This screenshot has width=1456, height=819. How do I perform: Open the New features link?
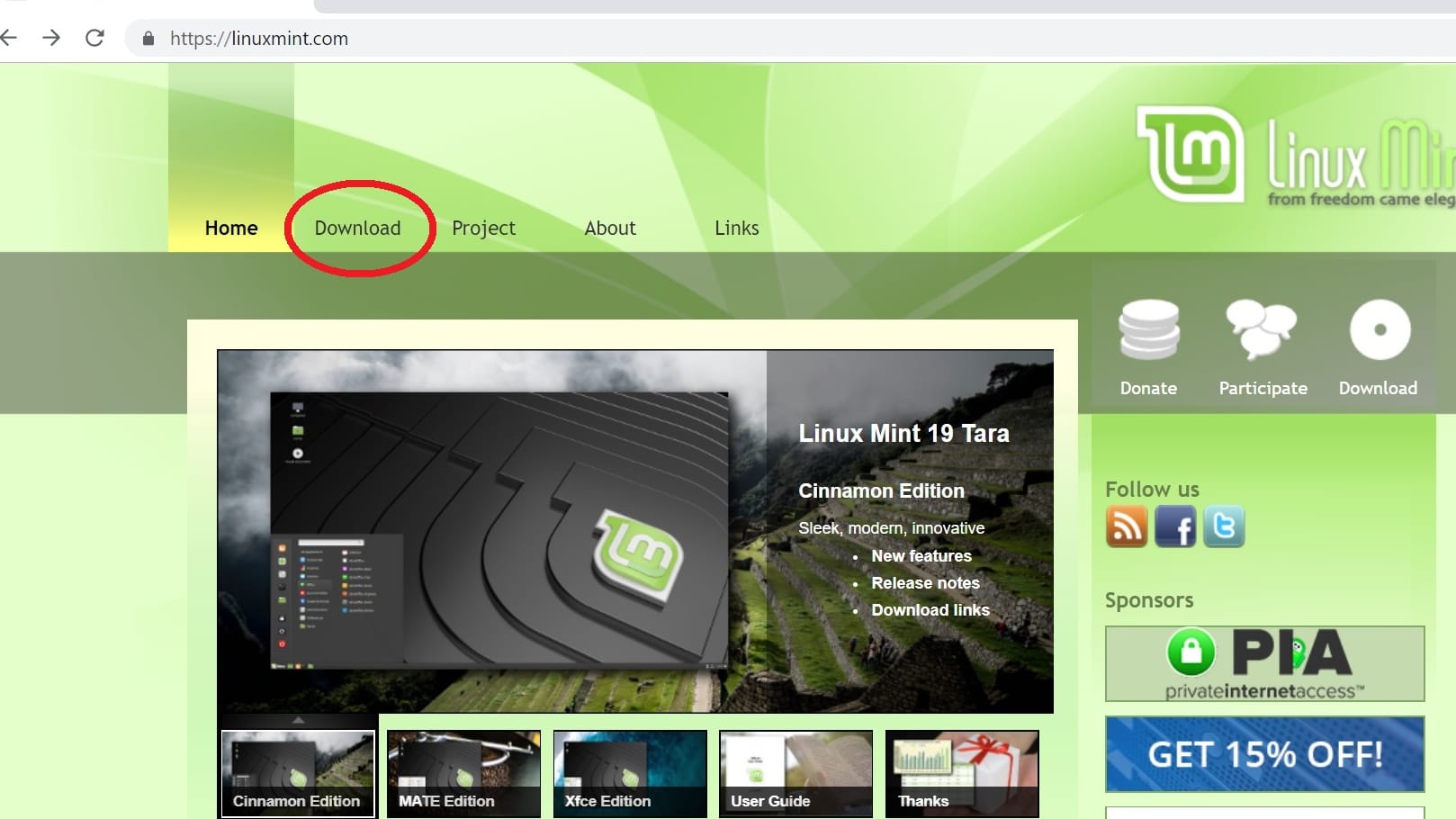921,556
